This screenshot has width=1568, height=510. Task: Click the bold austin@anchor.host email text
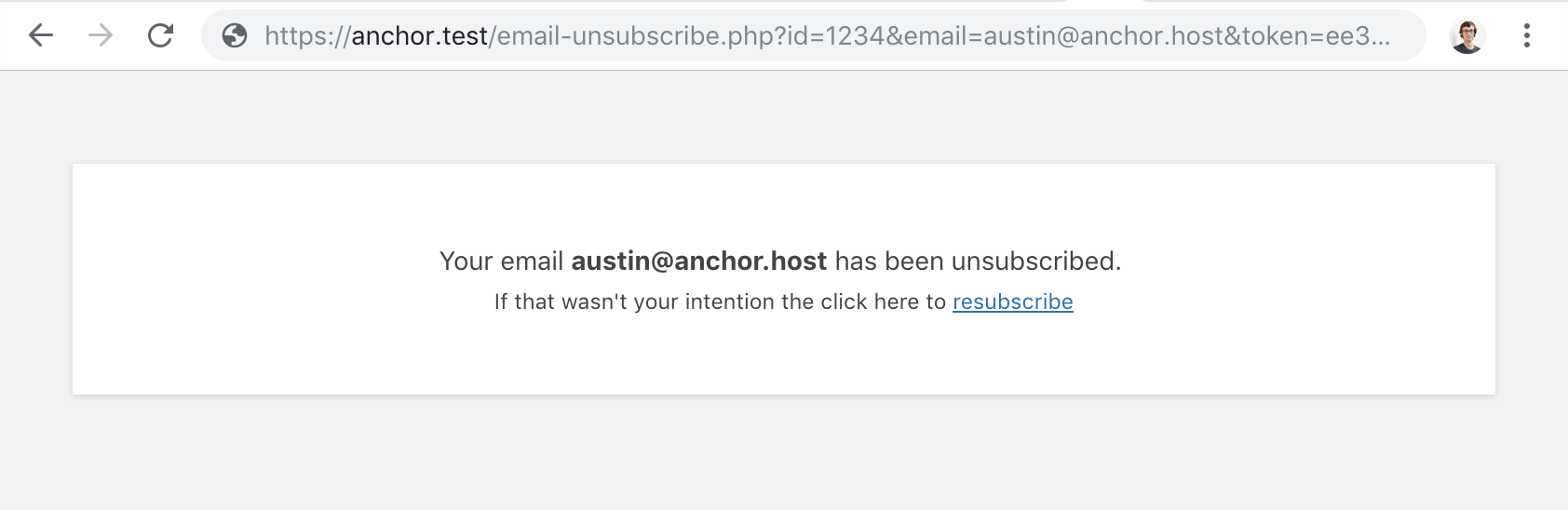pos(698,261)
